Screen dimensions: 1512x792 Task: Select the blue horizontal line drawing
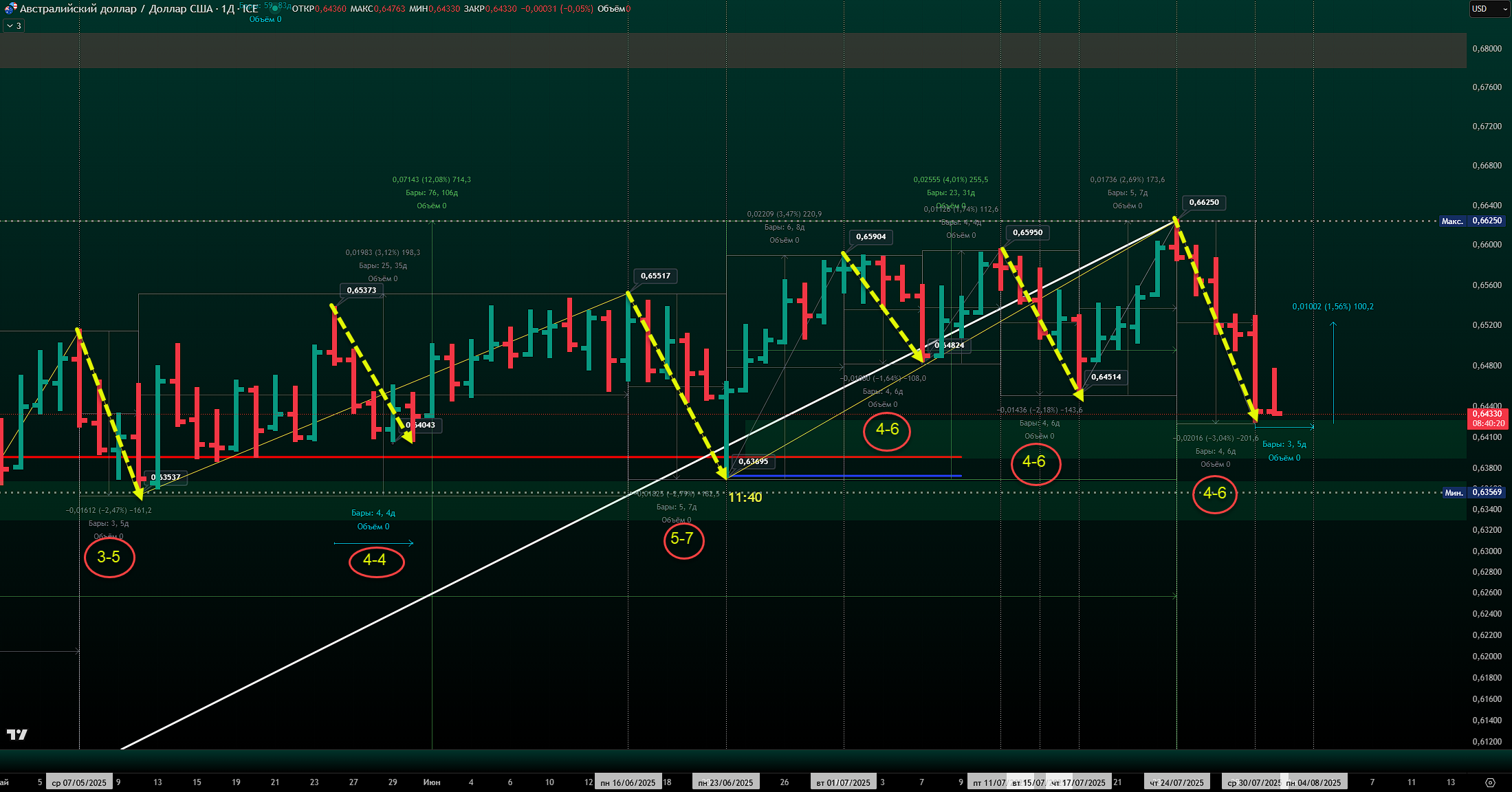tap(845, 476)
